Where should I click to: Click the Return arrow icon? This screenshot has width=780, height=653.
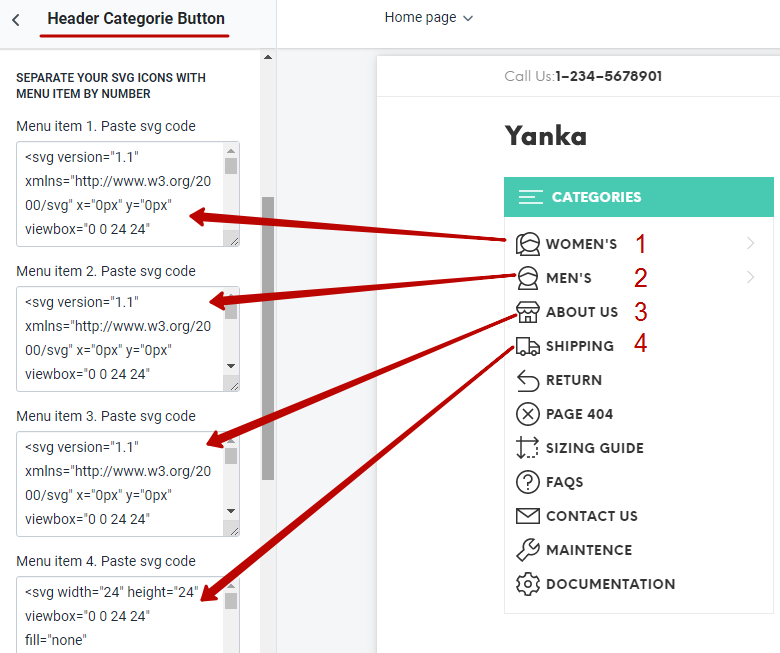click(x=528, y=380)
